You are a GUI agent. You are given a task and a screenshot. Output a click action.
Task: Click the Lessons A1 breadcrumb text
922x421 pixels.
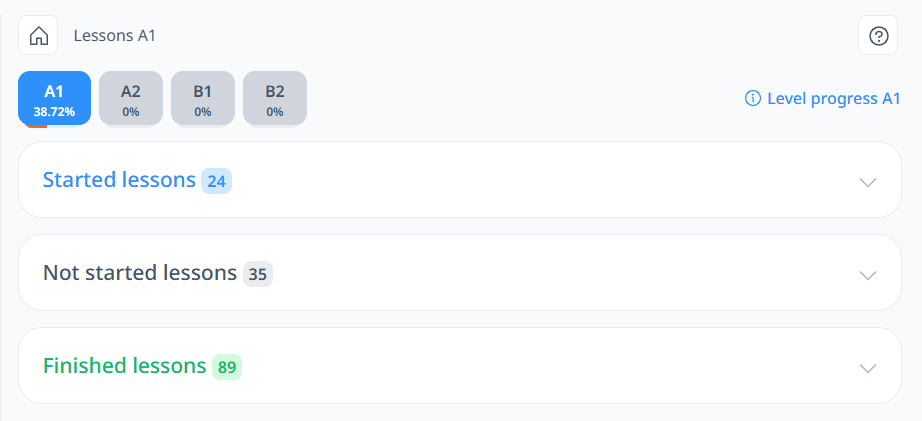tap(115, 36)
